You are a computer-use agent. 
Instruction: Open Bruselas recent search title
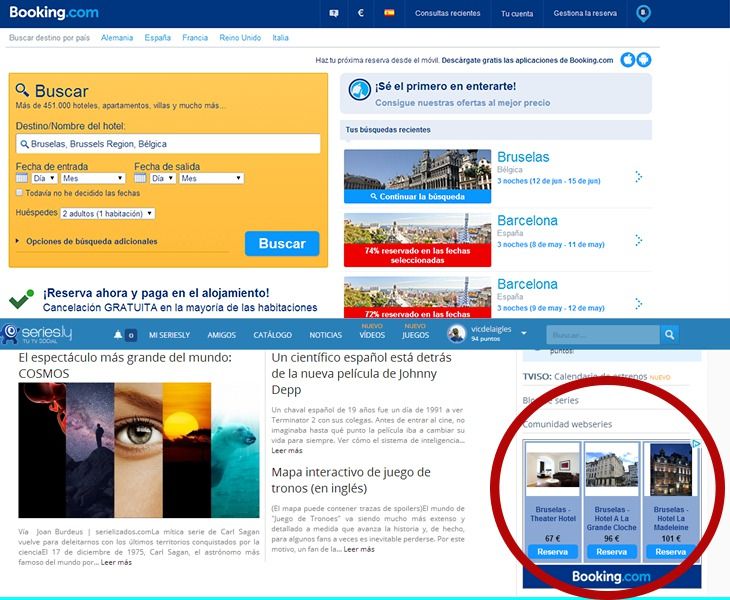(523, 157)
